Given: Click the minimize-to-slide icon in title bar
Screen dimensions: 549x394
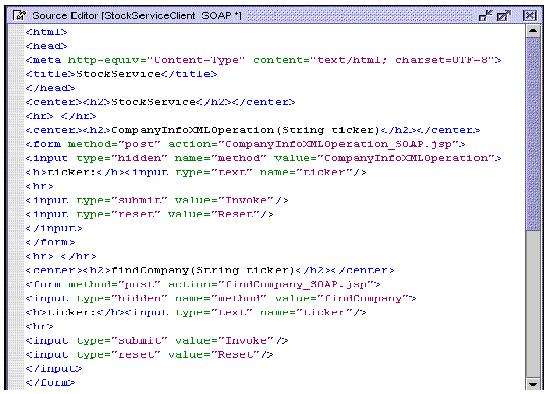Looking at the screenshot, I should pos(485,15).
